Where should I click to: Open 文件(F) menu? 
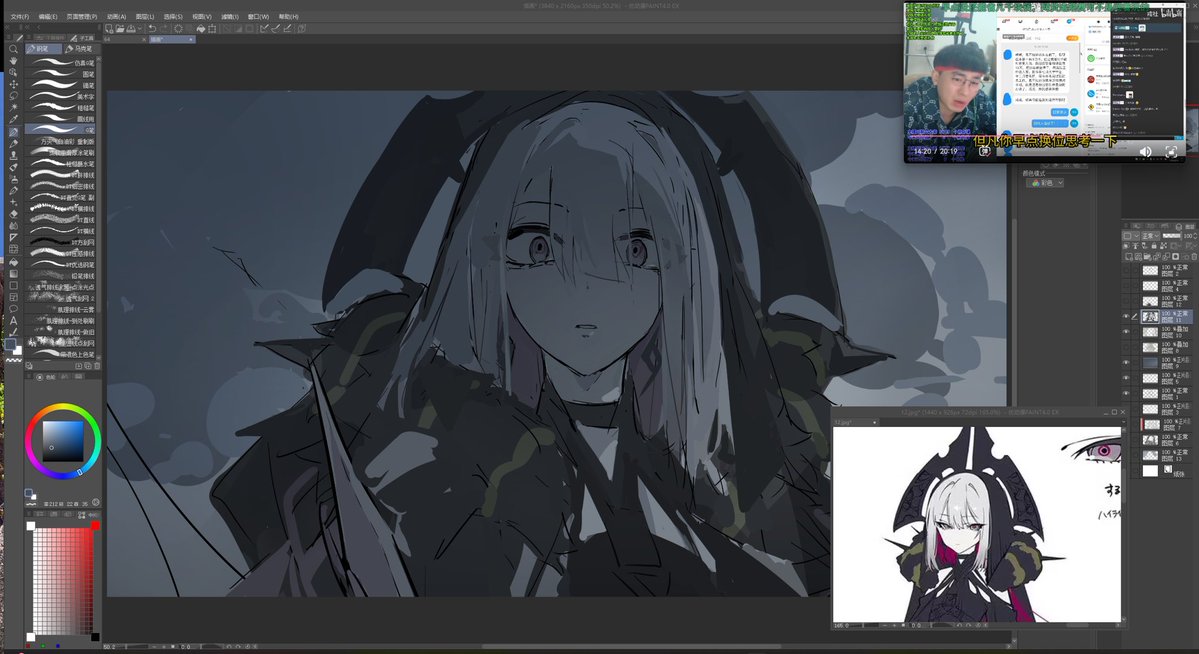click(x=19, y=16)
